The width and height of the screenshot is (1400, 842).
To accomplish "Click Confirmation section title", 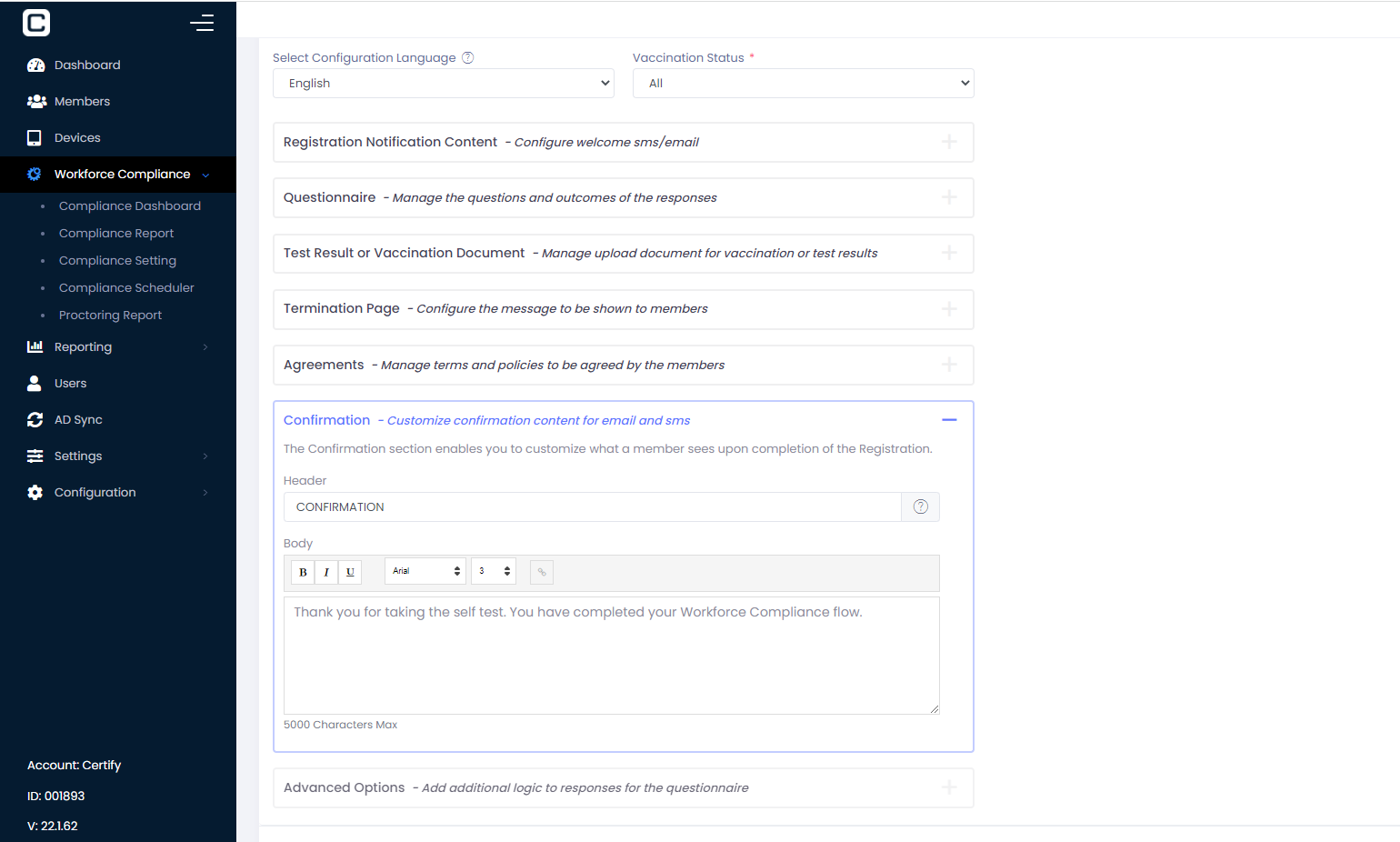I will (x=327, y=420).
